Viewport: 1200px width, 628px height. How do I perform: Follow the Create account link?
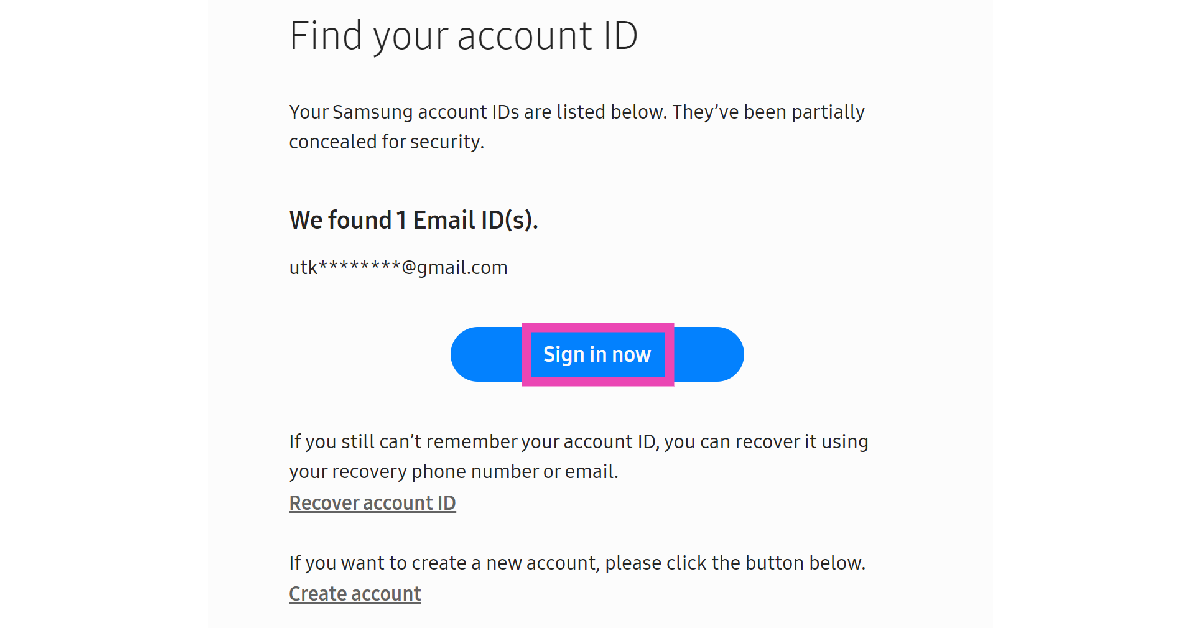[355, 594]
